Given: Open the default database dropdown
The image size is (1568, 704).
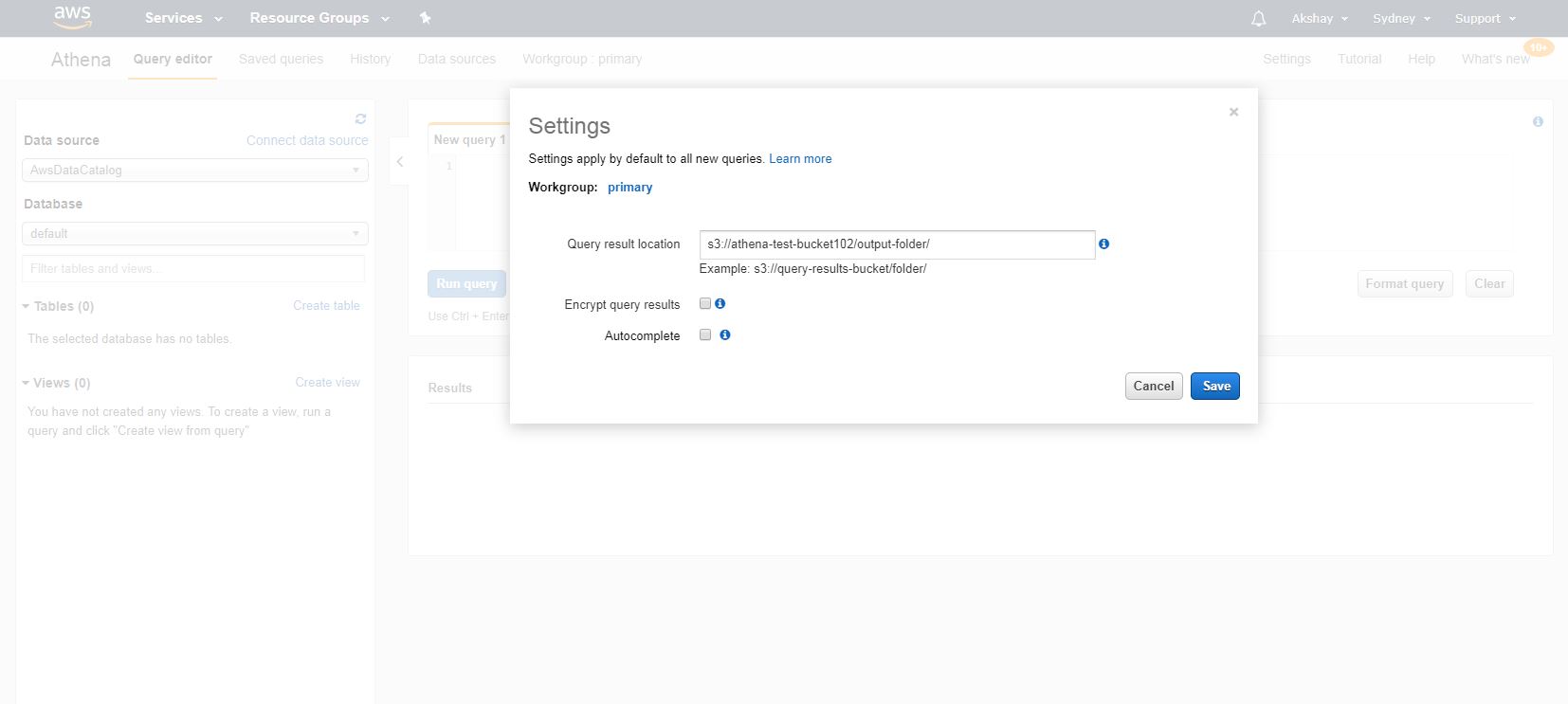Looking at the screenshot, I should pyautogui.click(x=195, y=233).
